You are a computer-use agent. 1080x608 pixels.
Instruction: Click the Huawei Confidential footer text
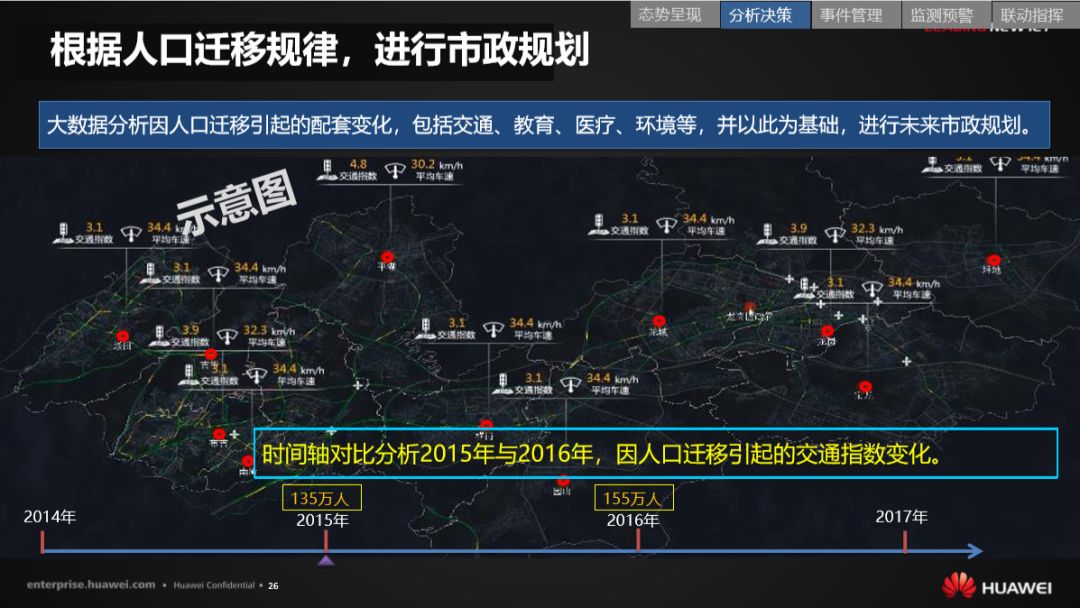[214, 585]
